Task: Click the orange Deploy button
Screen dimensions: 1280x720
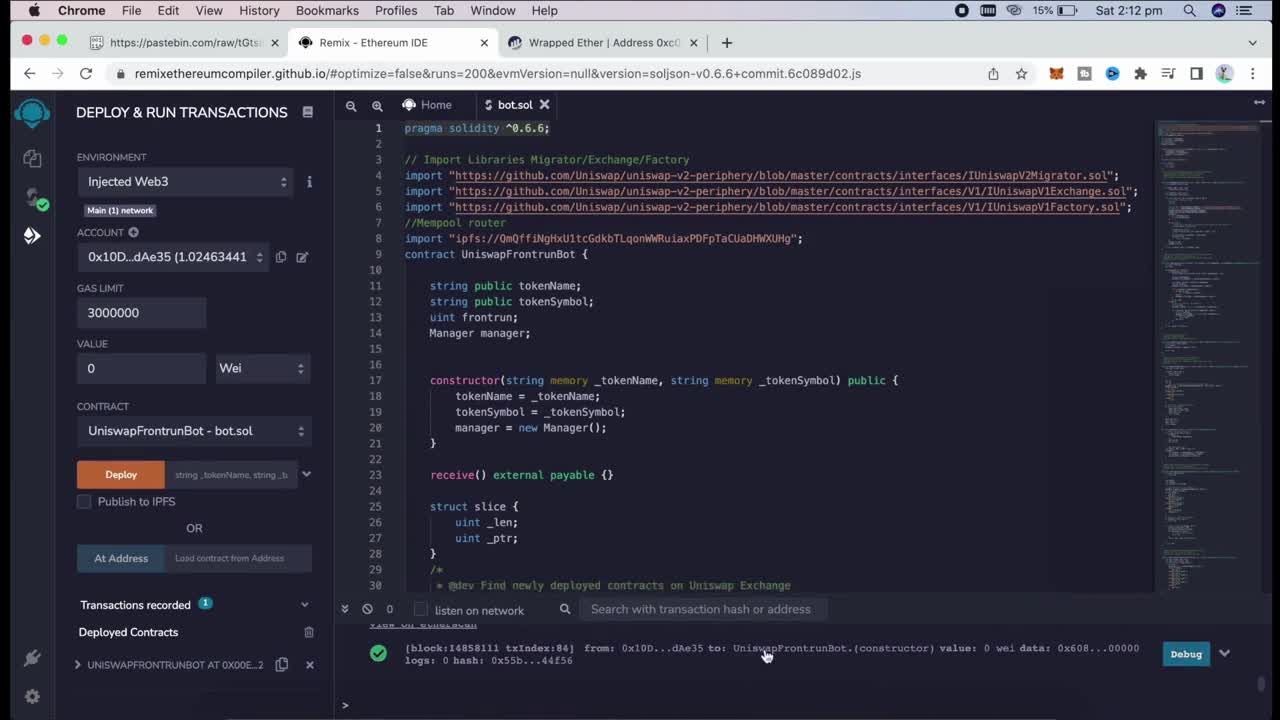Action: click(120, 474)
